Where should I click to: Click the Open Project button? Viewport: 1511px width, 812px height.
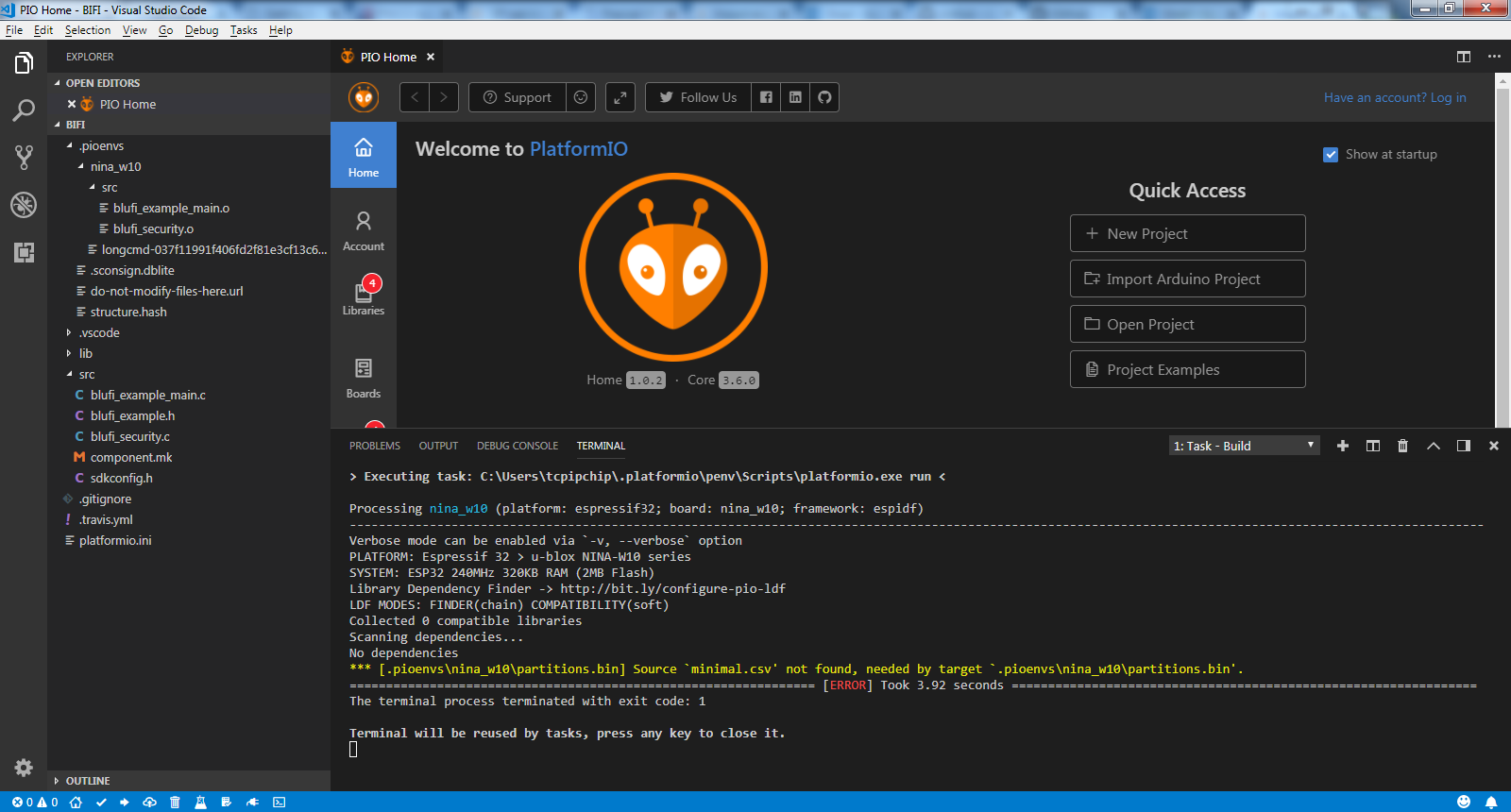1187,324
